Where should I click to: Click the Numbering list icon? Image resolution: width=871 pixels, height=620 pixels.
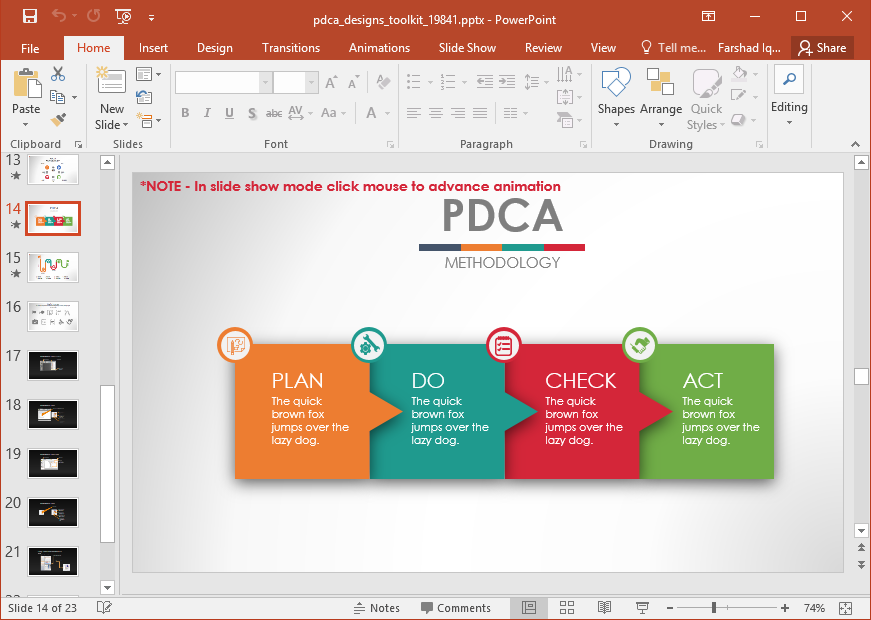[x=448, y=82]
